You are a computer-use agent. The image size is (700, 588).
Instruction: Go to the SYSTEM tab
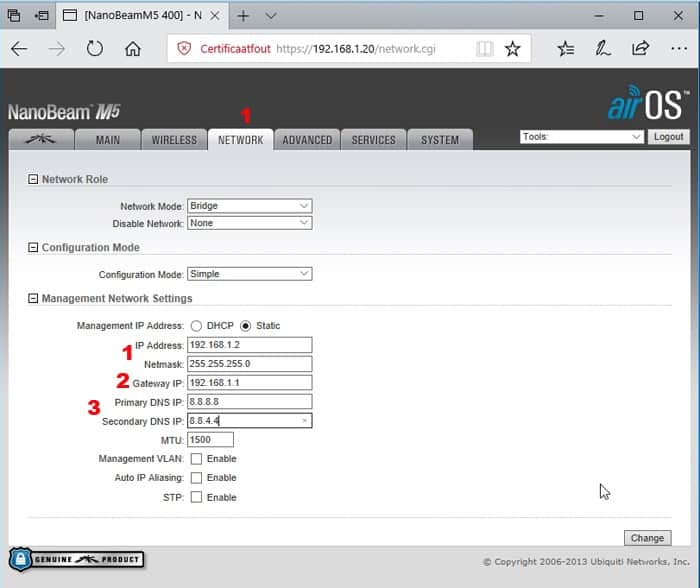(440, 140)
